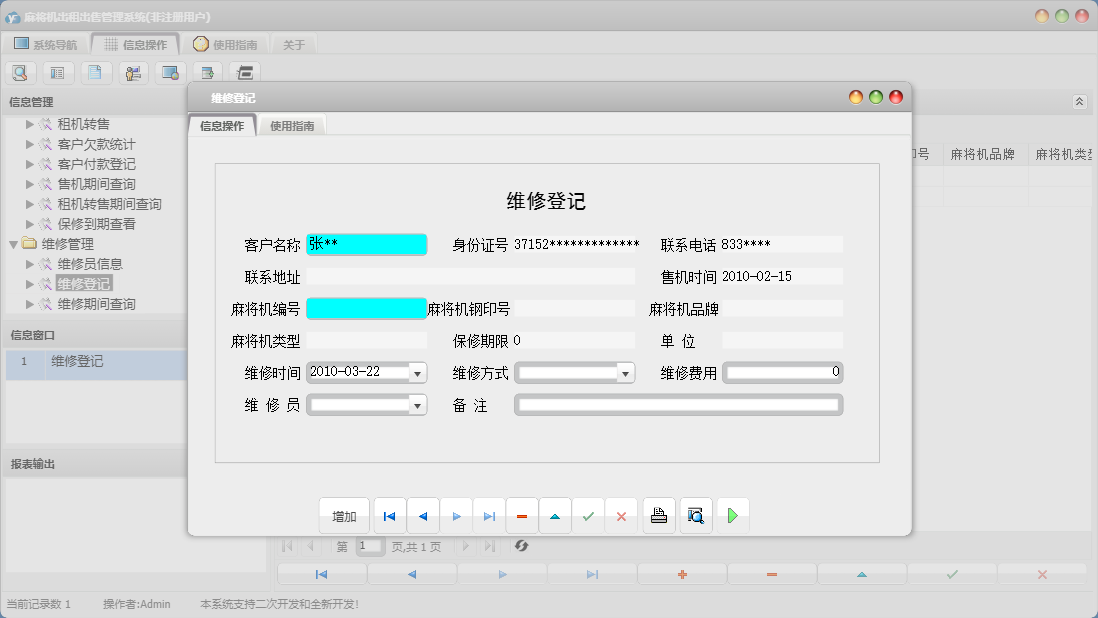Select the personnel management toolbar icon
The height and width of the screenshot is (618, 1098).
point(132,72)
